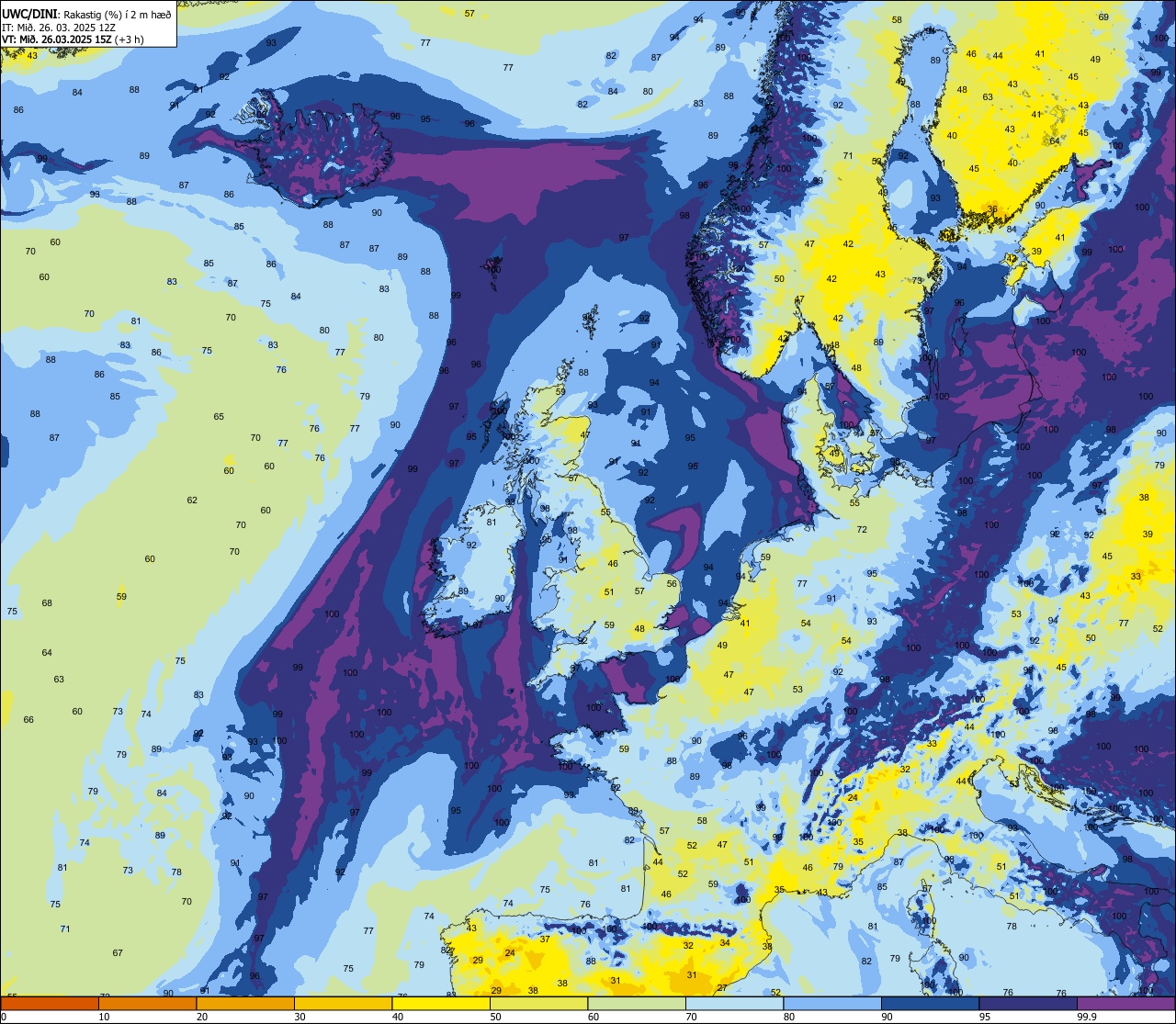Click the legend scale label '95'
This screenshot has width=1176, height=1024.
(x=985, y=1016)
